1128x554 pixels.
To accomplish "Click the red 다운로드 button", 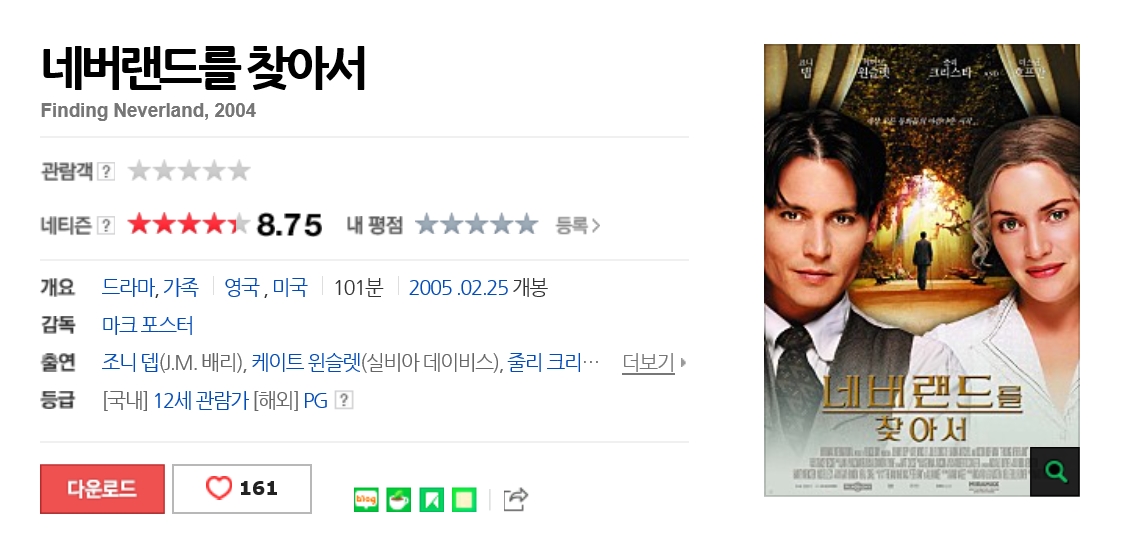I will 102,489.
